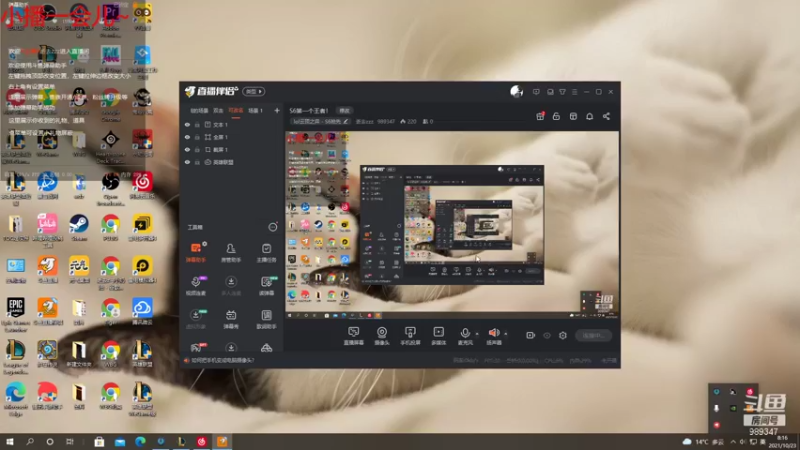Image resolution: width=800 pixels, height=450 pixels.
Task: Open the 歌词助手 tool
Action: (266, 319)
